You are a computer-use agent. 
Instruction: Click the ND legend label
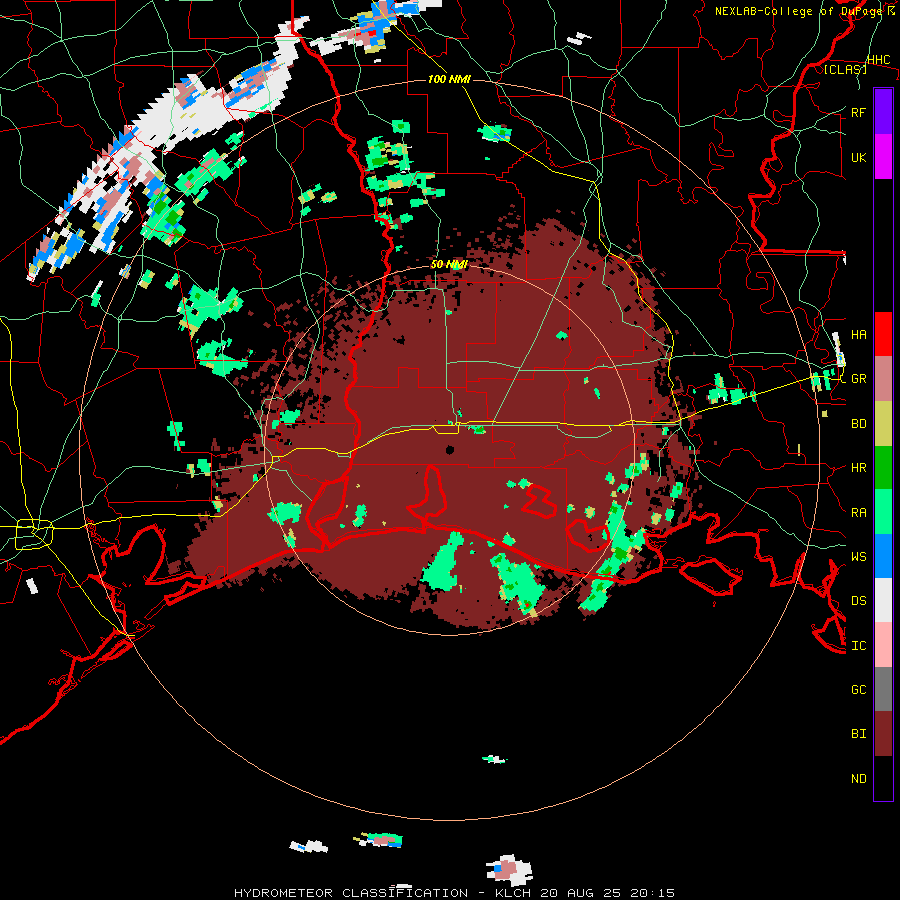click(858, 779)
